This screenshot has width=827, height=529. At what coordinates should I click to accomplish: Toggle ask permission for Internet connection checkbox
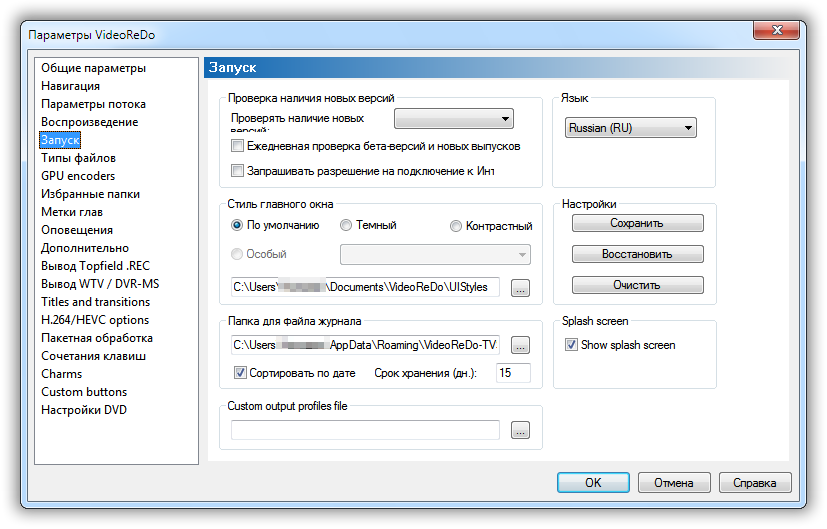coord(237,171)
